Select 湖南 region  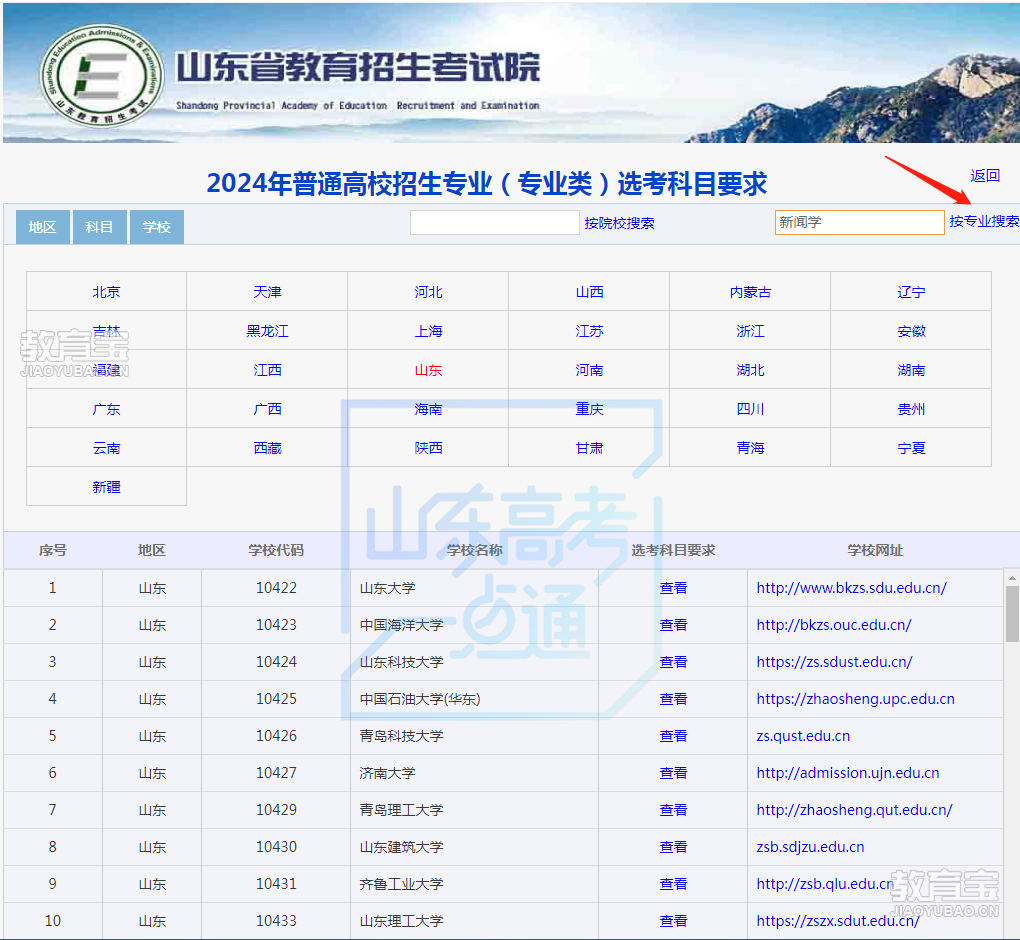point(911,370)
